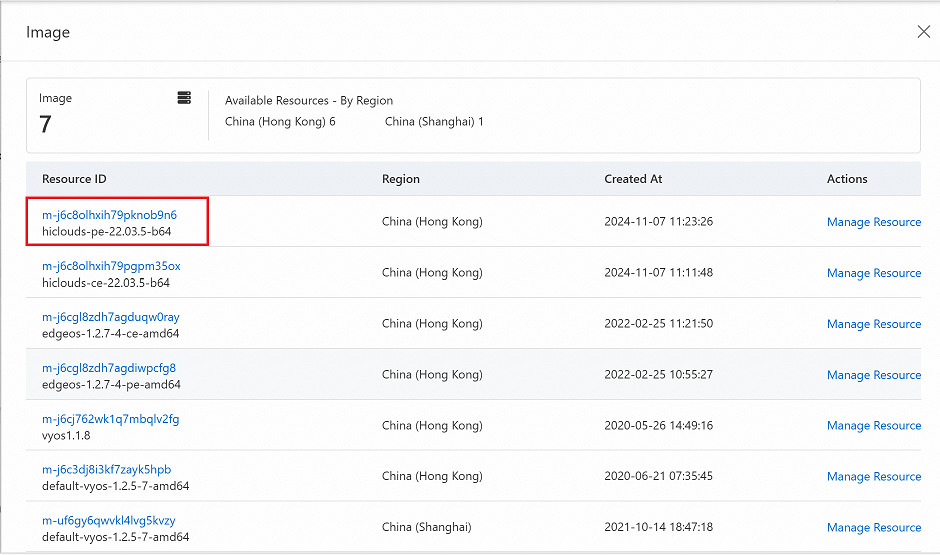Open resource m-j6c8olhxih79pgpm35ox

[x=111, y=266]
